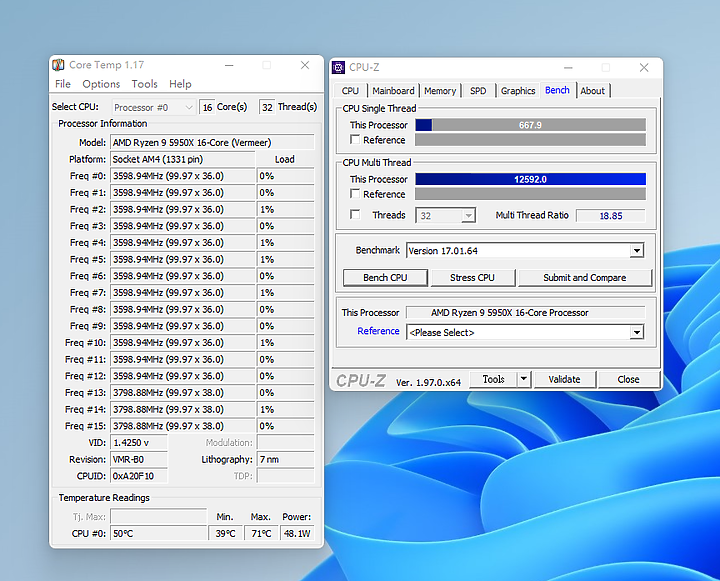Select the Bench tab
The image size is (720, 581).
(557, 90)
